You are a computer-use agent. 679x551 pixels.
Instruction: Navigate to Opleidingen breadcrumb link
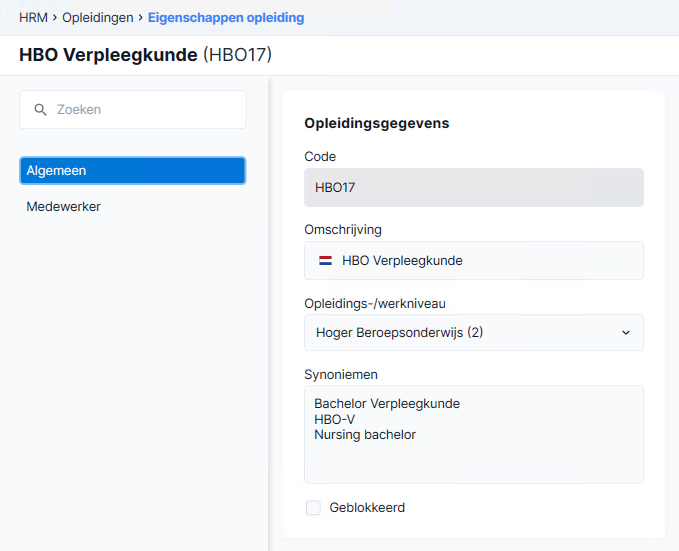(x=98, y=18)
